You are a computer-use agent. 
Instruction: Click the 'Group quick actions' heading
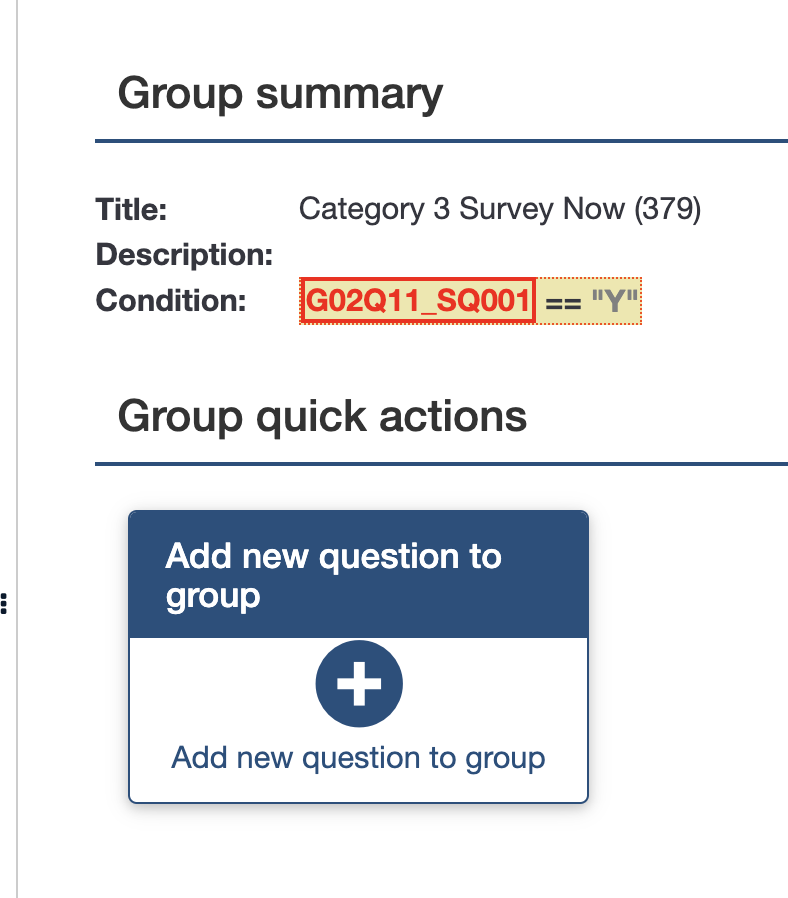coord(322,415)
